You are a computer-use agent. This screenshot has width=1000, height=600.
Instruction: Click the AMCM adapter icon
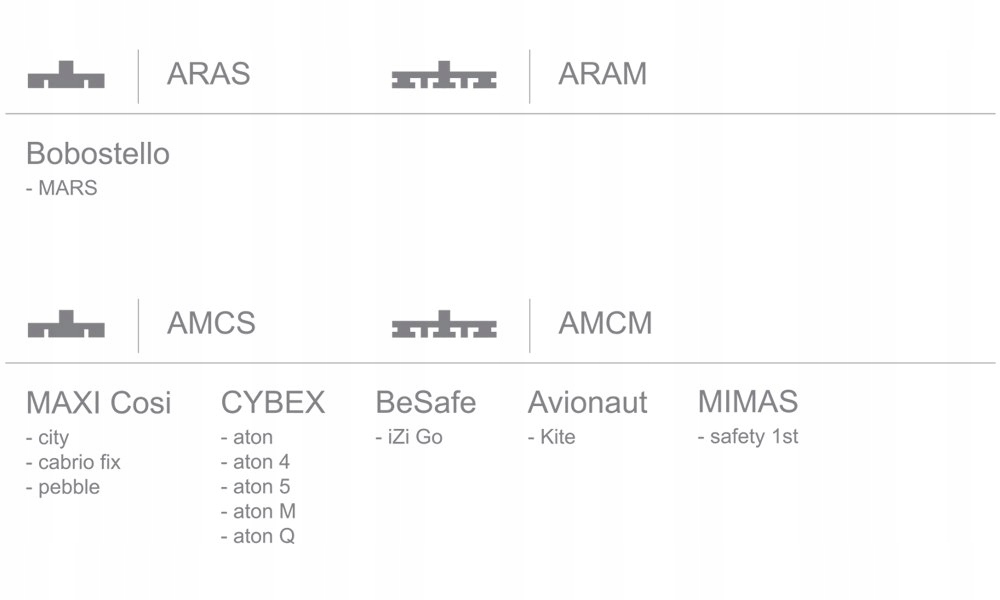[x=444, y=327]
